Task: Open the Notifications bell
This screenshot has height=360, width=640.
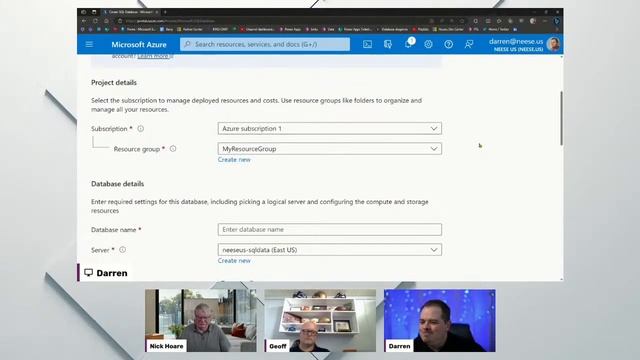Action: tap(408, 44)
